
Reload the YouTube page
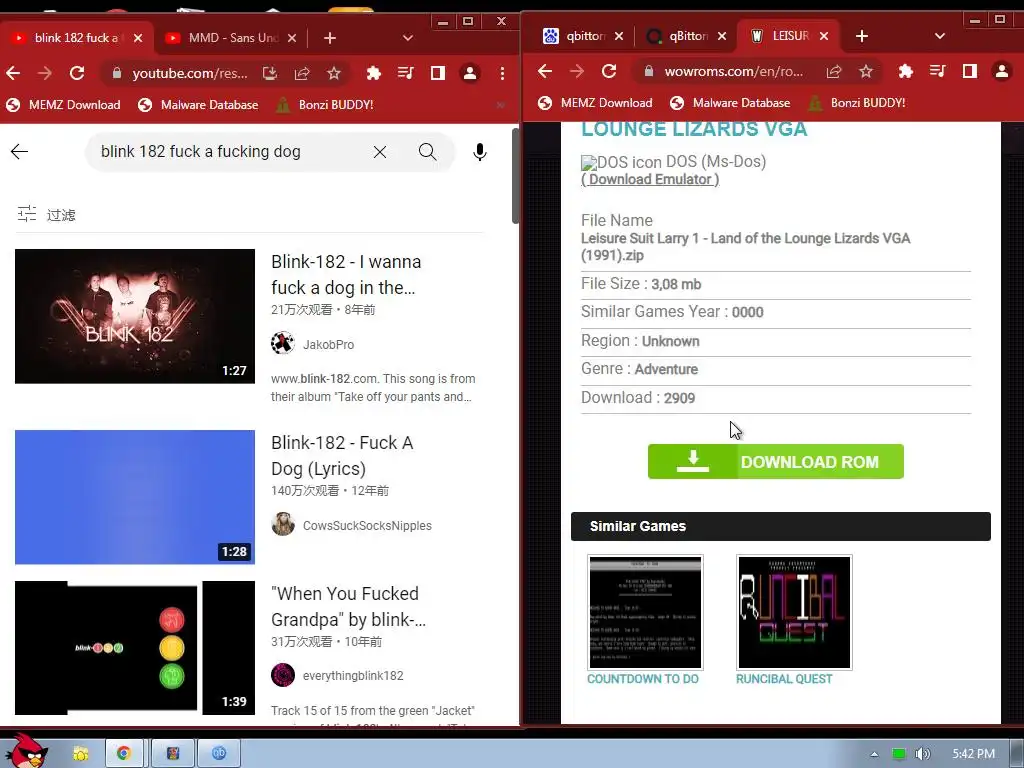pos(77,73)
